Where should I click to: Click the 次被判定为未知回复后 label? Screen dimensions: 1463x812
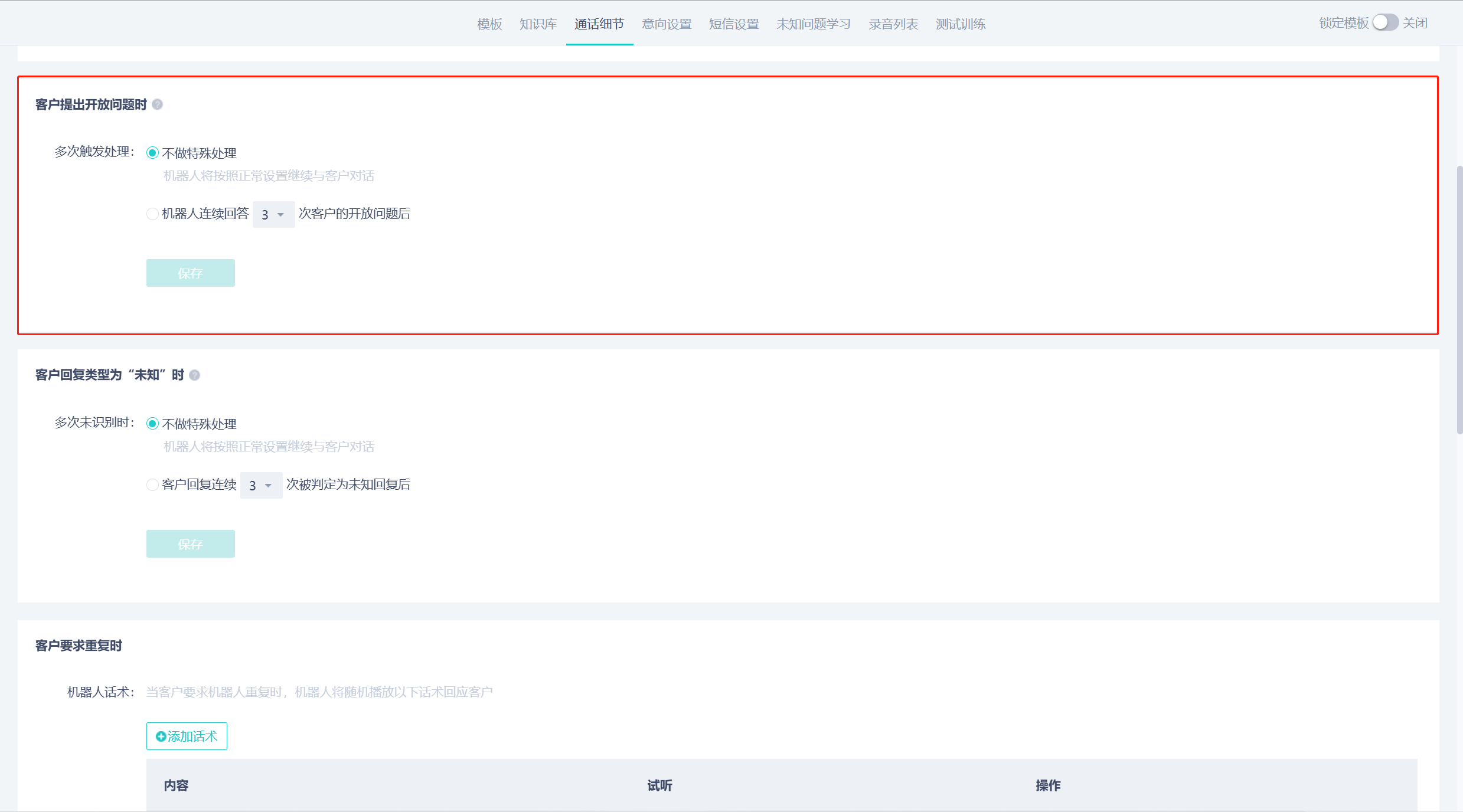tap(348, 484)
